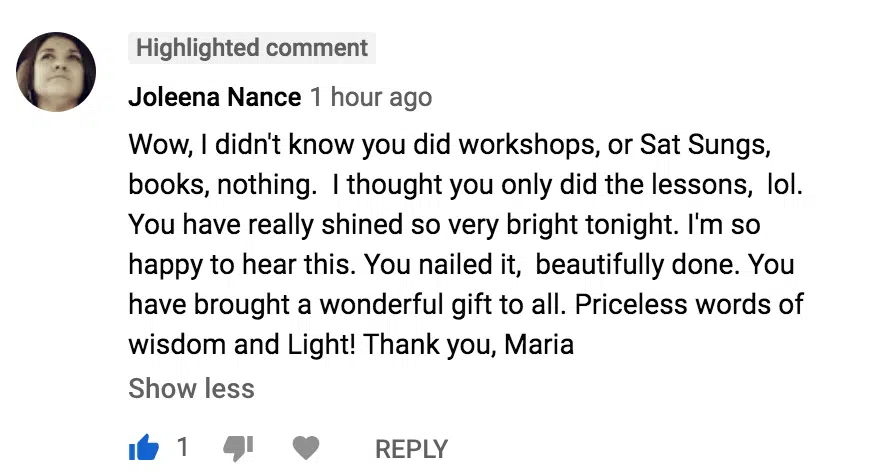The width and height of the screenshot is (880, 472).
Task: Click the "Highlighted comment" badge
Action: pyautogui.click(x=252, y=47)
